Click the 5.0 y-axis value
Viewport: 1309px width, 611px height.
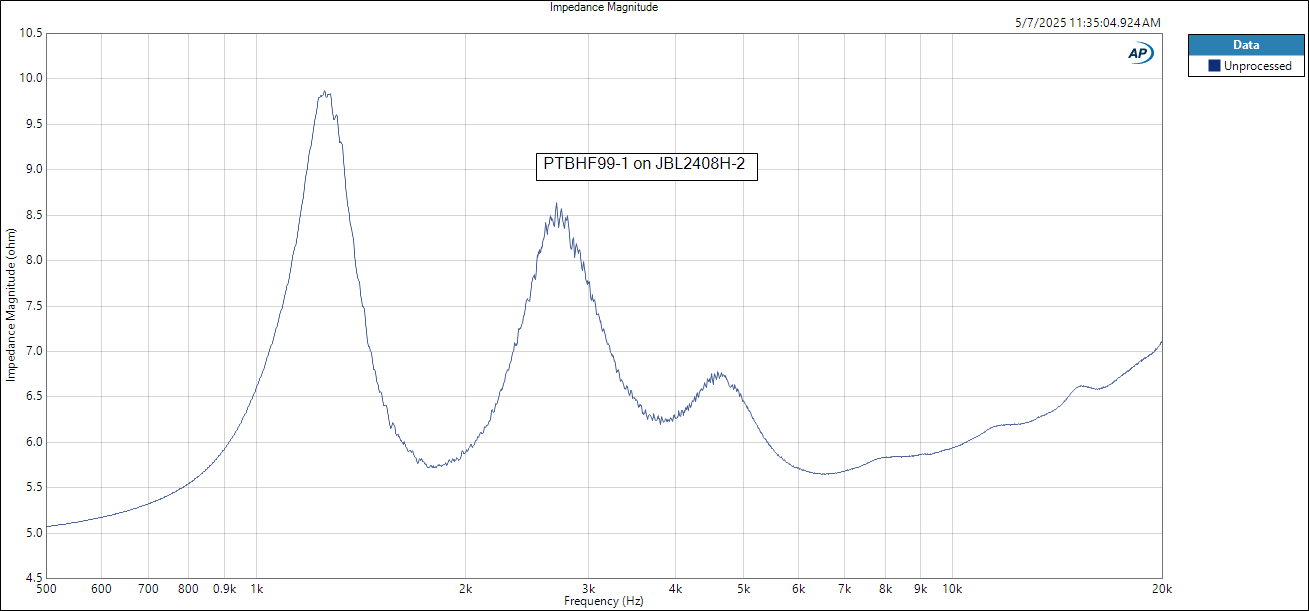click(x=34, y=533)
